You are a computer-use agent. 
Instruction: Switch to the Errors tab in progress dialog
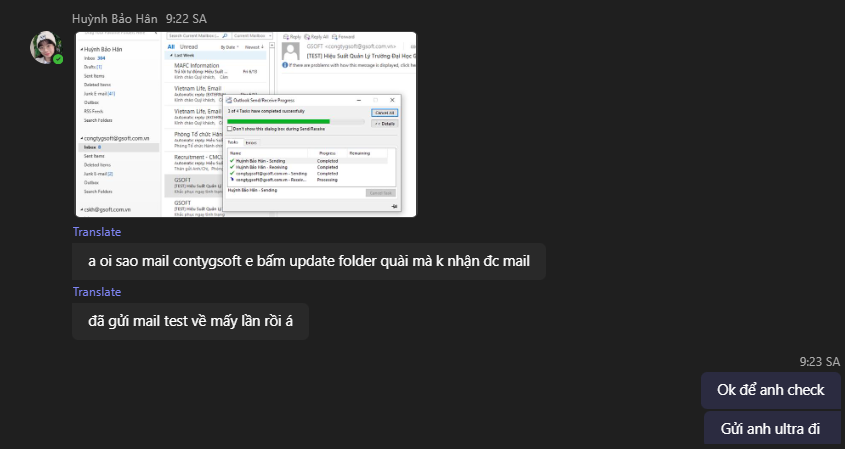(x=250, y=143)
